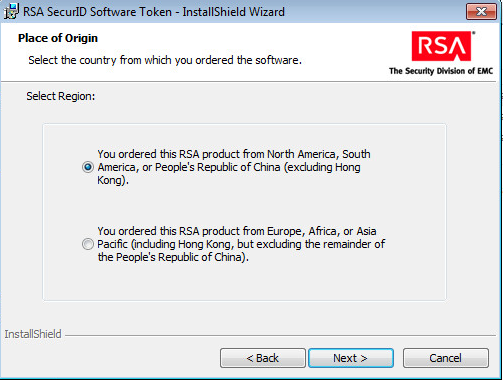Click 'The Security Division of EMC' text
The width and height of the screenshot is (503, 380).
point(441,71)
